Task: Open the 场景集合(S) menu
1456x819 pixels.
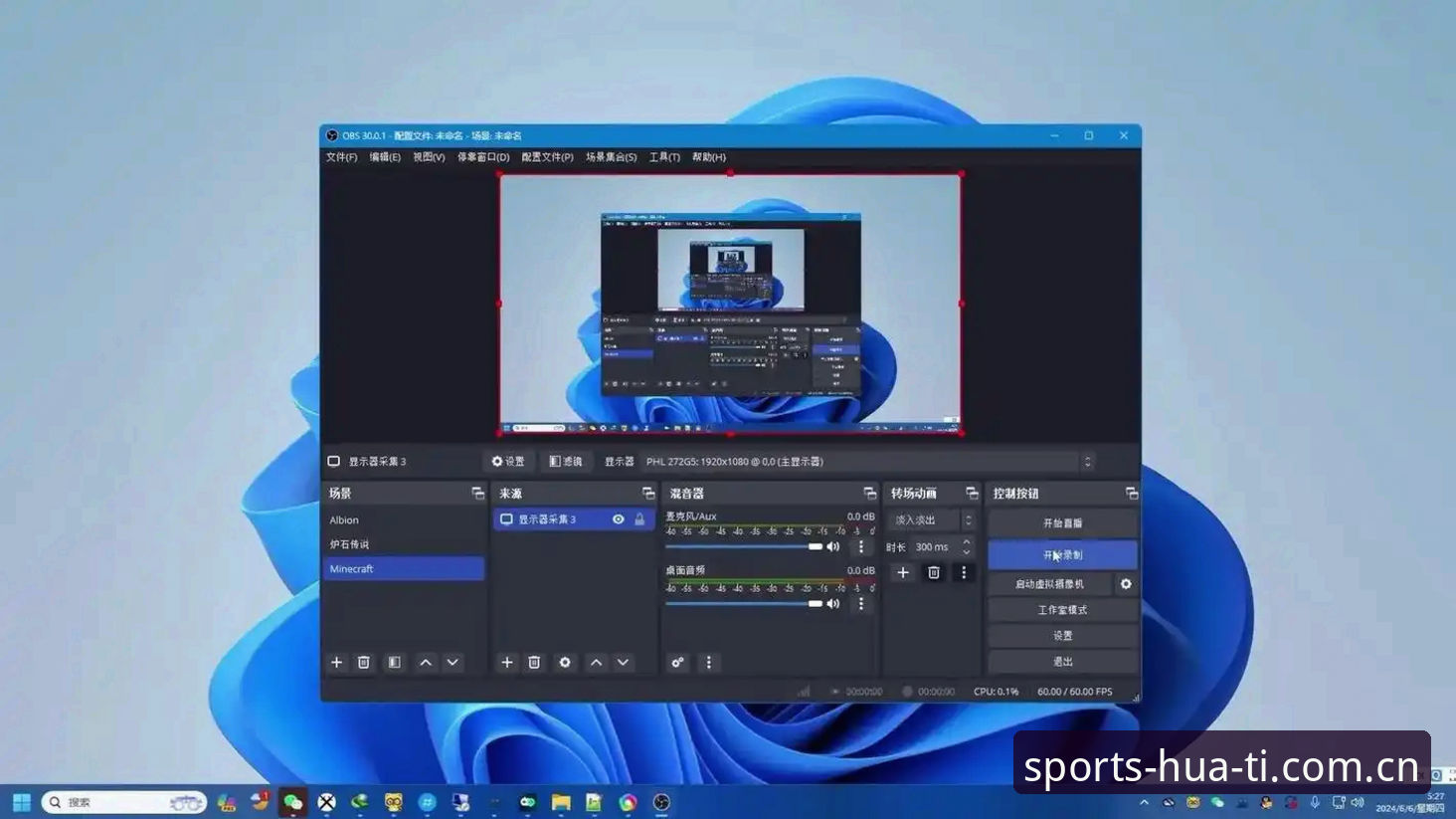Action: [x=611, y=157]
